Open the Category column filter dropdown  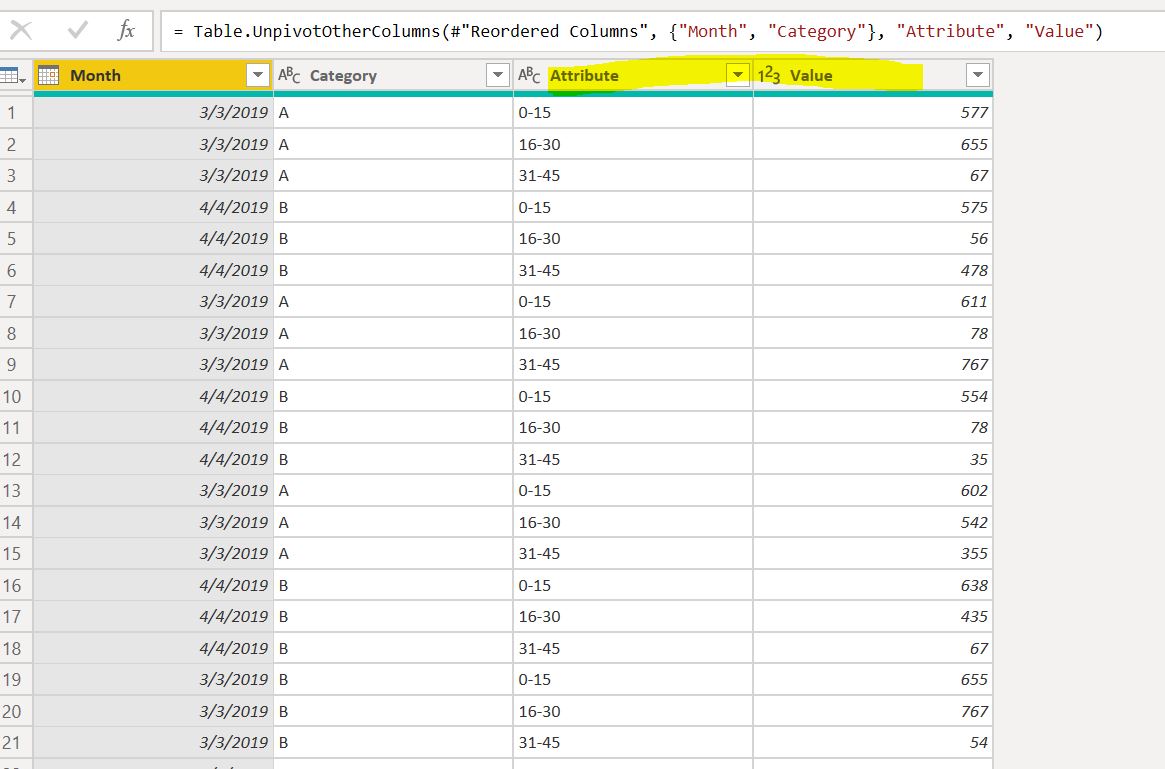click(x=498, y=75)
